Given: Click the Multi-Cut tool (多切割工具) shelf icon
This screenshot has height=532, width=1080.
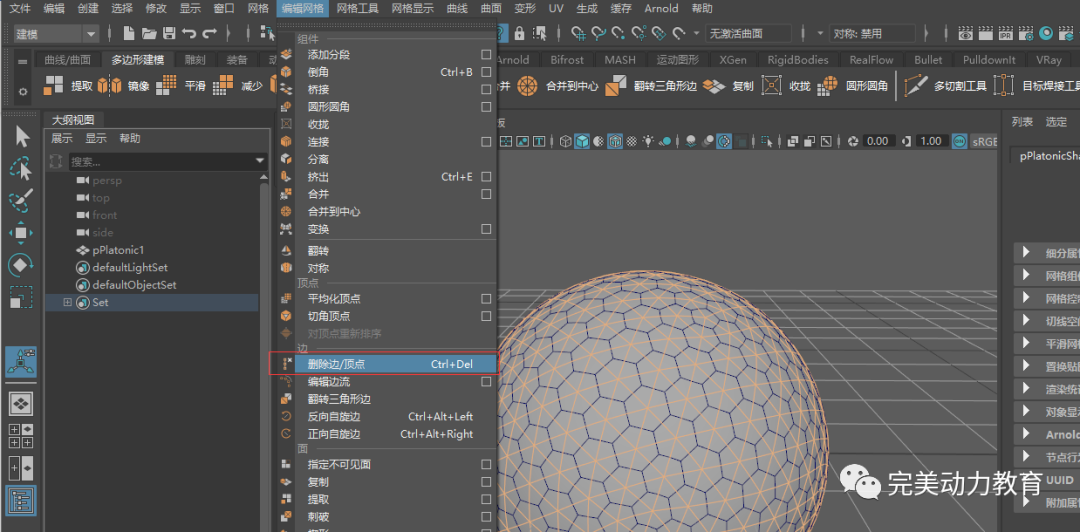Looking at the screenshot, I should click(x=915, y=86).
